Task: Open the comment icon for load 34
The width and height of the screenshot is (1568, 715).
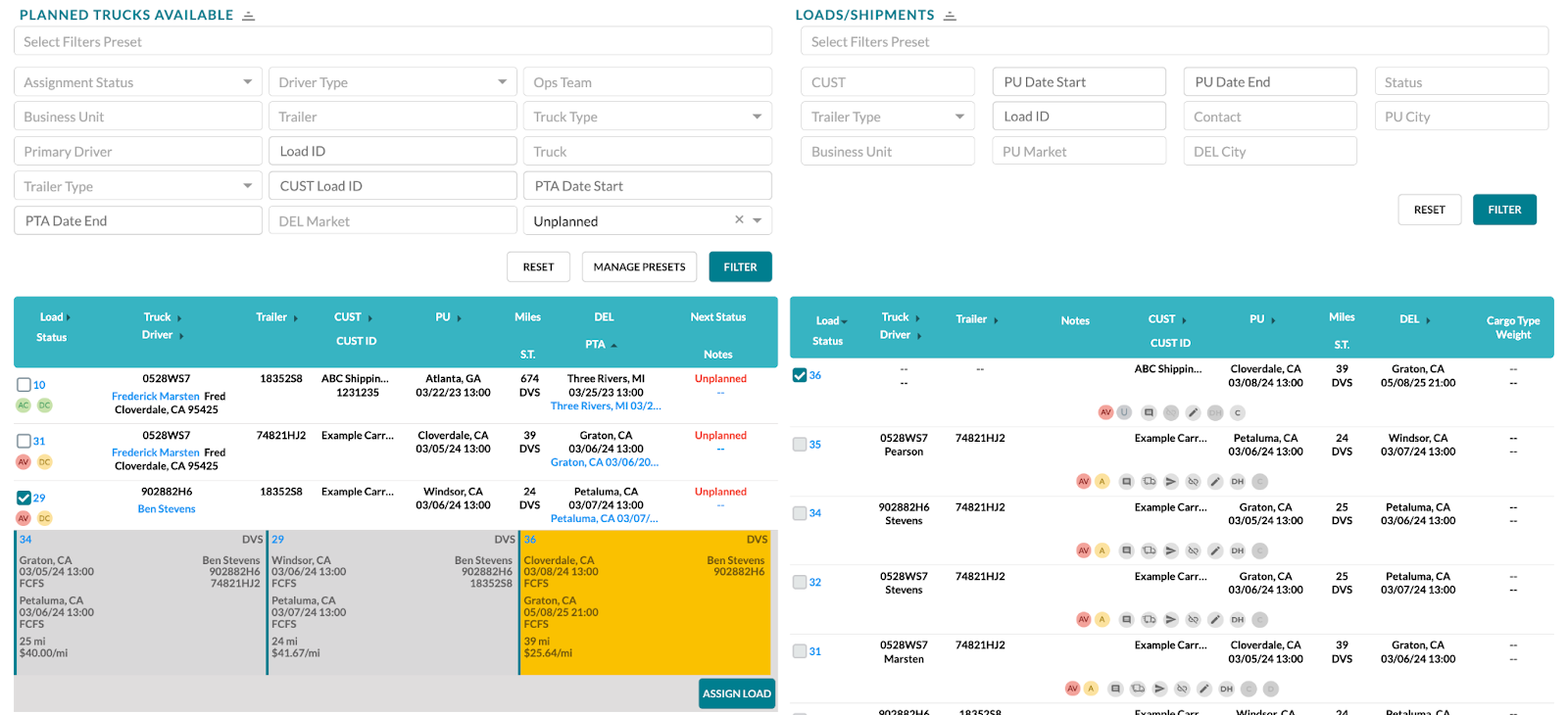Action: click(x=1127, y=550)
